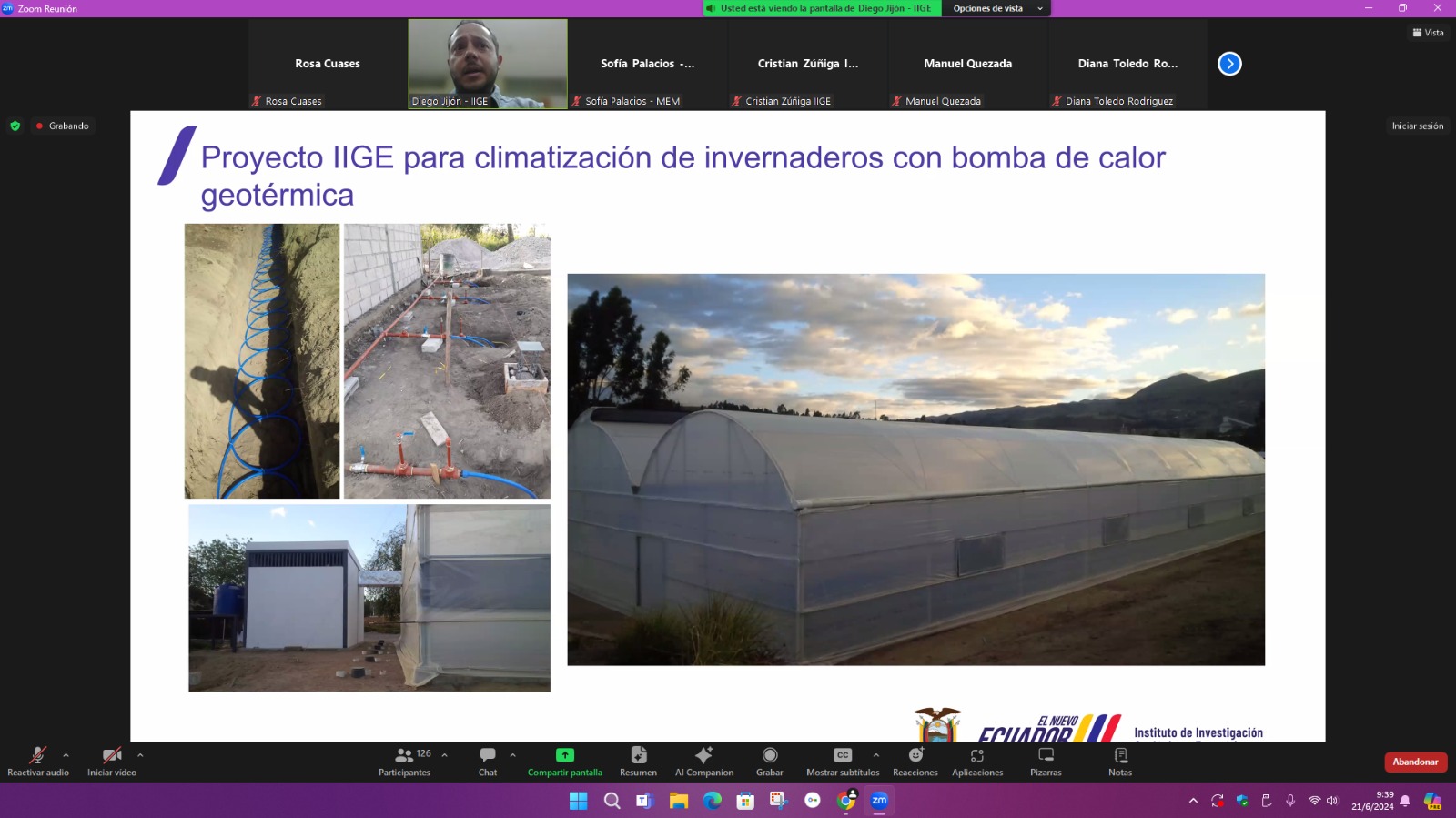Open the Notas panel

click(x=1120, y=761)
